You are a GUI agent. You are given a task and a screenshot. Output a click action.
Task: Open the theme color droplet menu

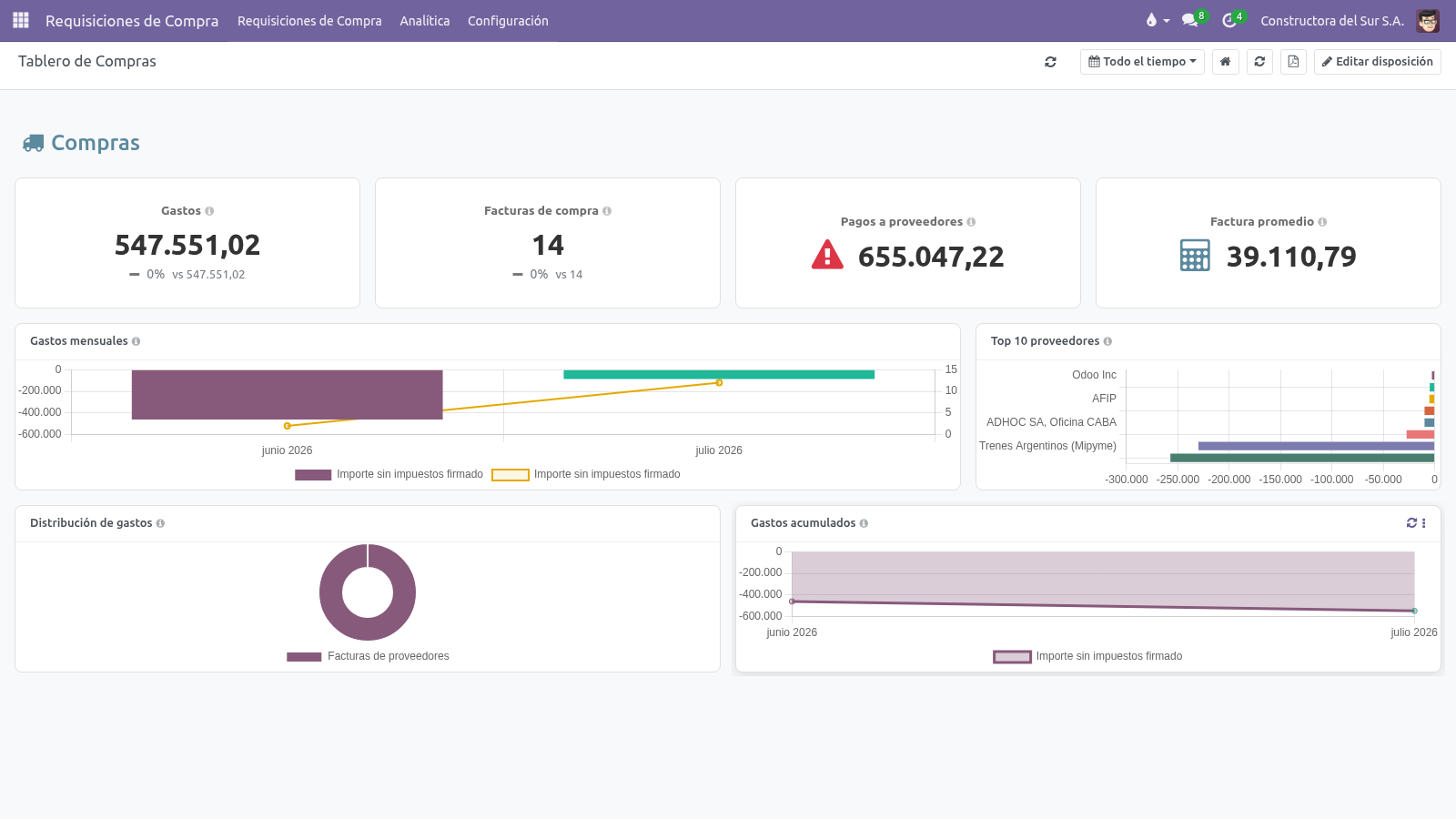tap(1157, 20)
